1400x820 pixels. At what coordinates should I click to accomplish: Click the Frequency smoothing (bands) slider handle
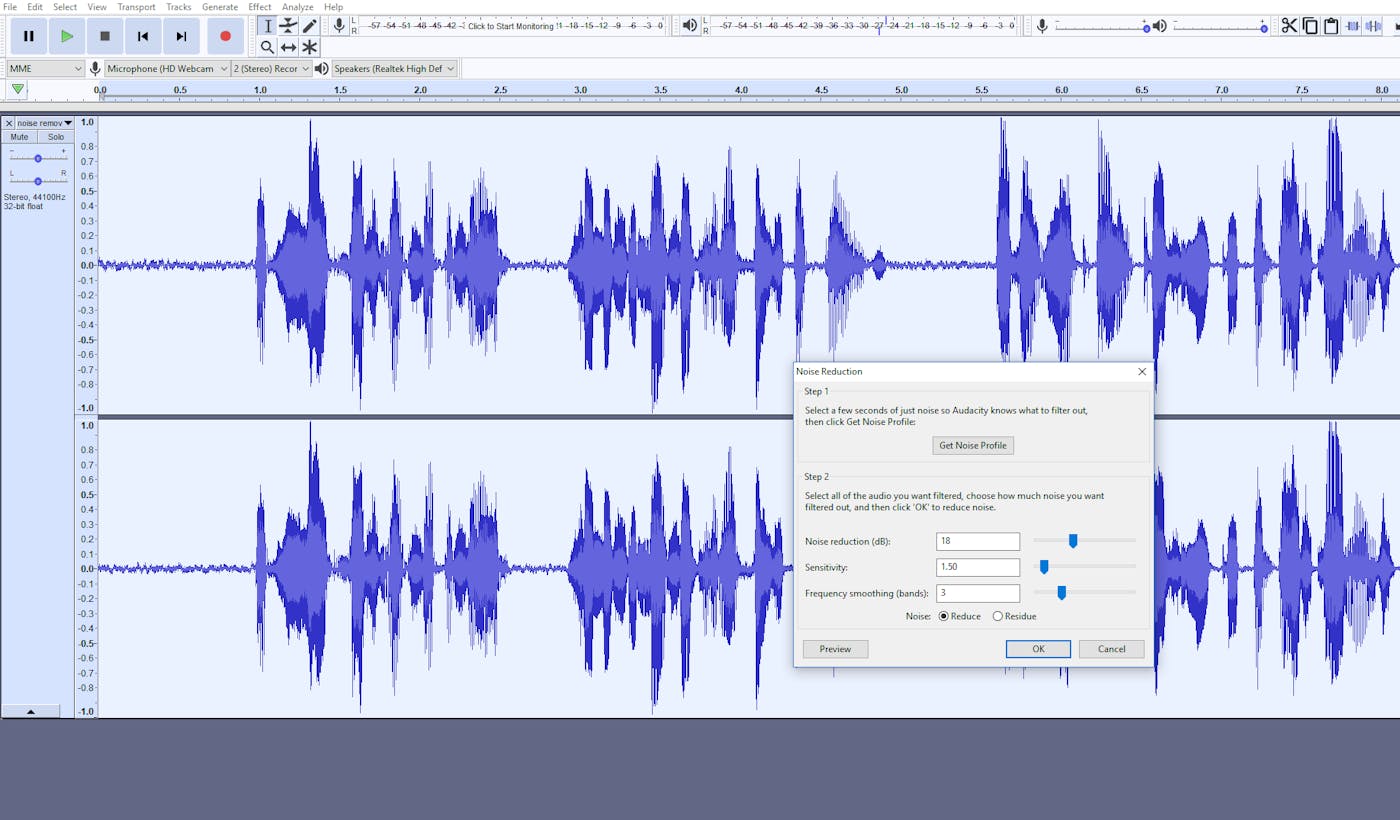coord(1062,593)
